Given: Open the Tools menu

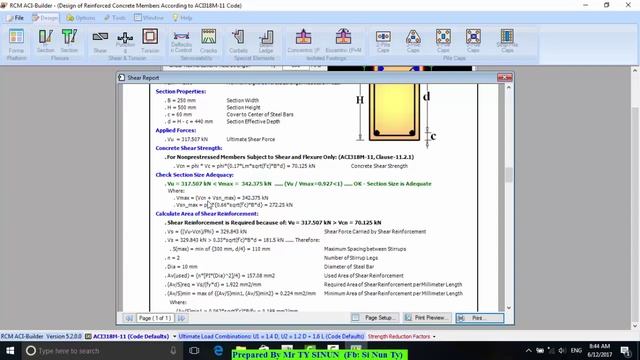Looking at the screenshot, I should click(115, 18).
